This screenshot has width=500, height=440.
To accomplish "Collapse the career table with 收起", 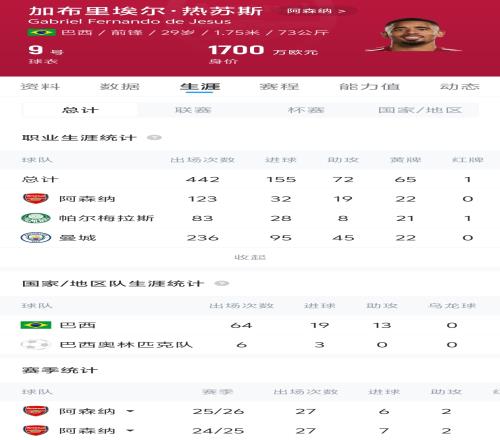I will (x=250, y=257).
